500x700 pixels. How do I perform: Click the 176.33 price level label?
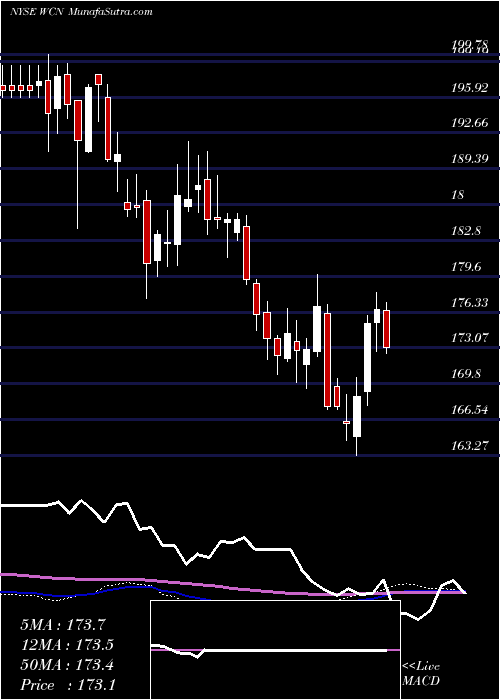click(469, 303)
